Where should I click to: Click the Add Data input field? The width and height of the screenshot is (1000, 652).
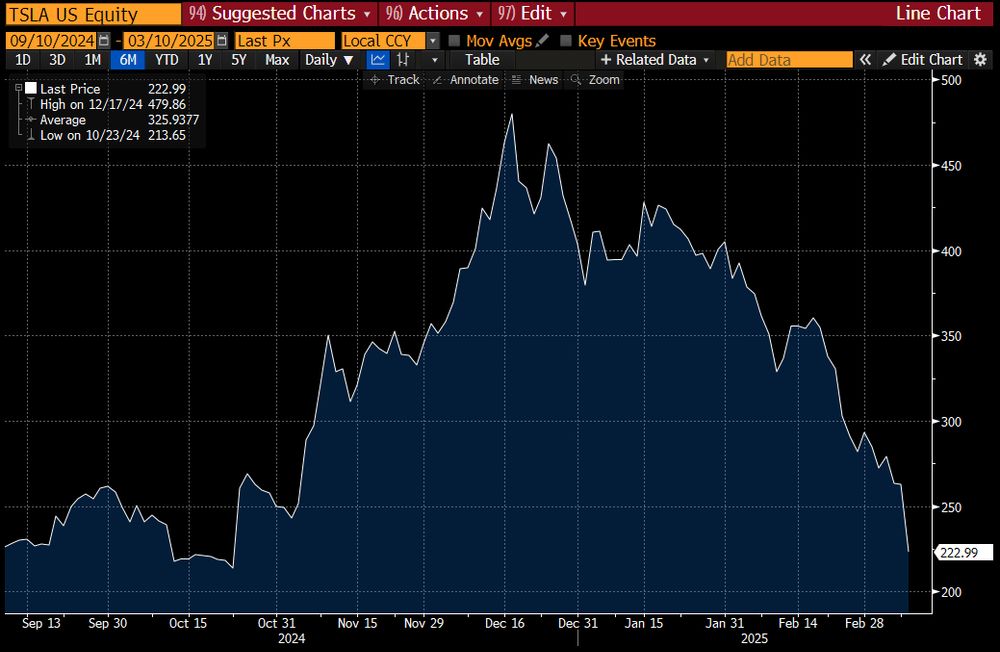(x=790, y=60)
